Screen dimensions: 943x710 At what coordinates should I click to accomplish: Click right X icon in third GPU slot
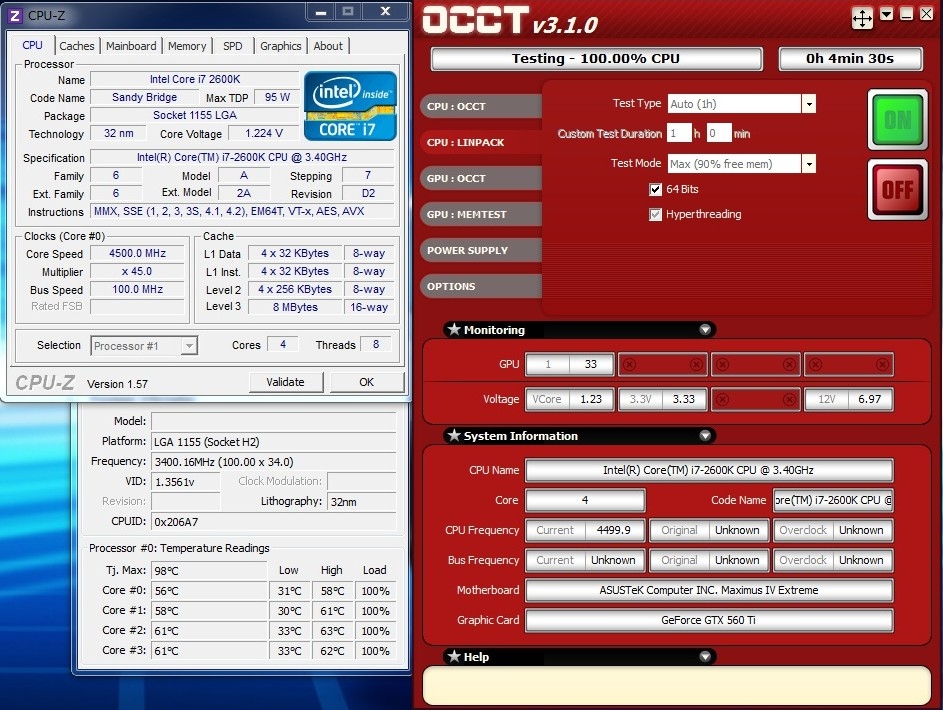pyautogui.click(x=789, y=364)
